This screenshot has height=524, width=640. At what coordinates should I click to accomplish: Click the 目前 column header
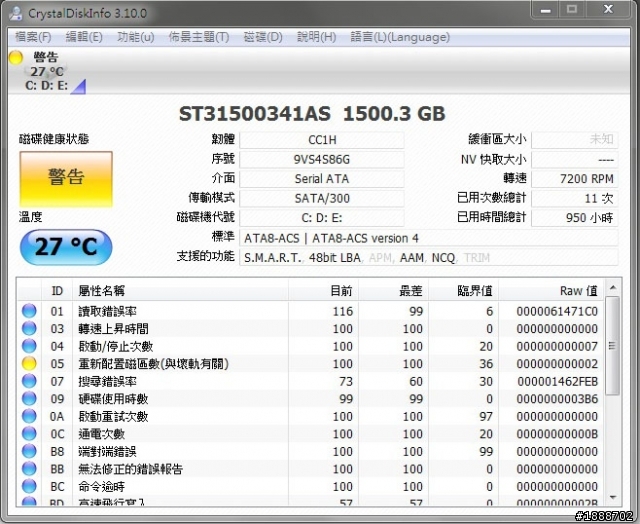(x=323, y=291)
